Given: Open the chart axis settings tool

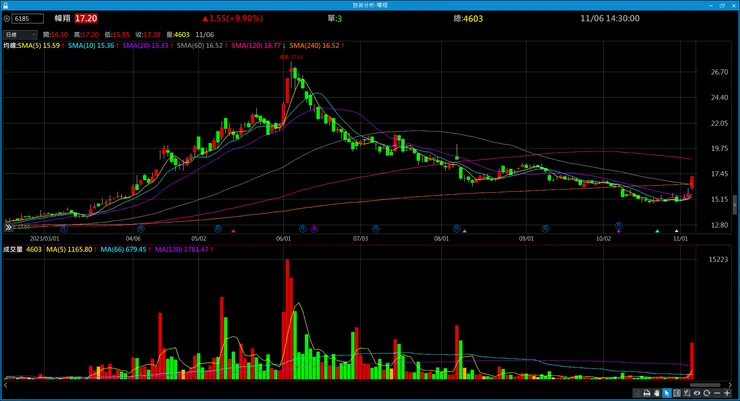Looking at the screenshot, I should [x=687, y=393].
